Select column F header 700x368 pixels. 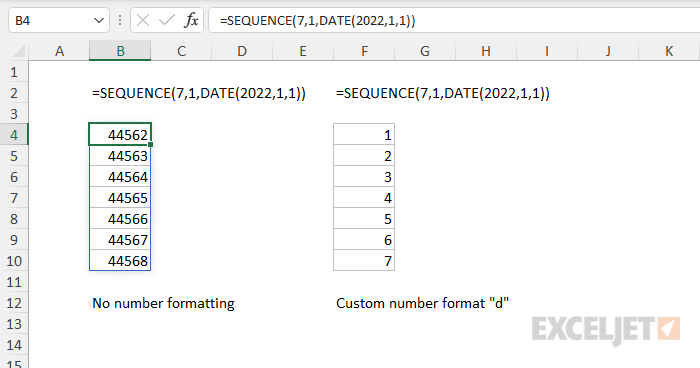click(x=364, y=51)
